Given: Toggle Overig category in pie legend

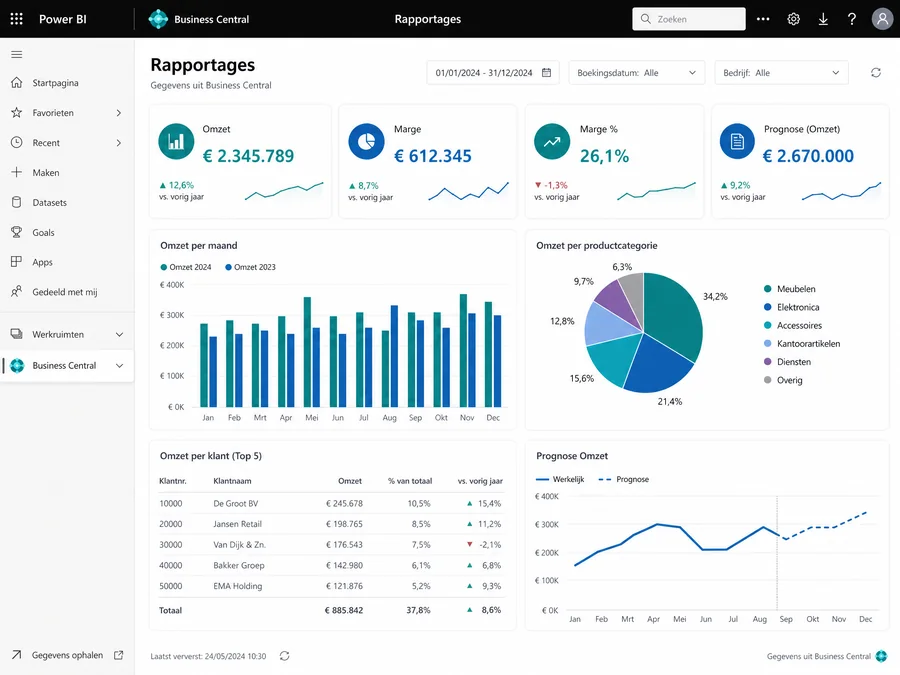Looking at the screenshot, I should (783, 380).
